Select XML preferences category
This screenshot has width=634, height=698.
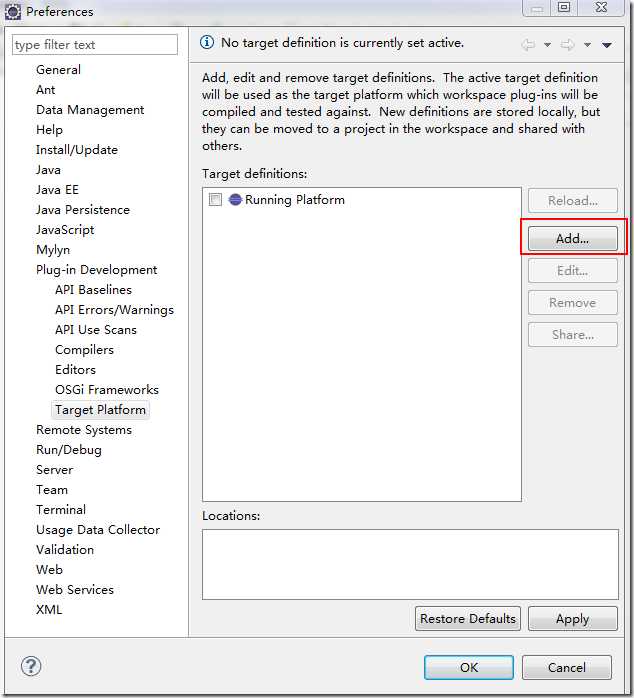tap(49, 610)
